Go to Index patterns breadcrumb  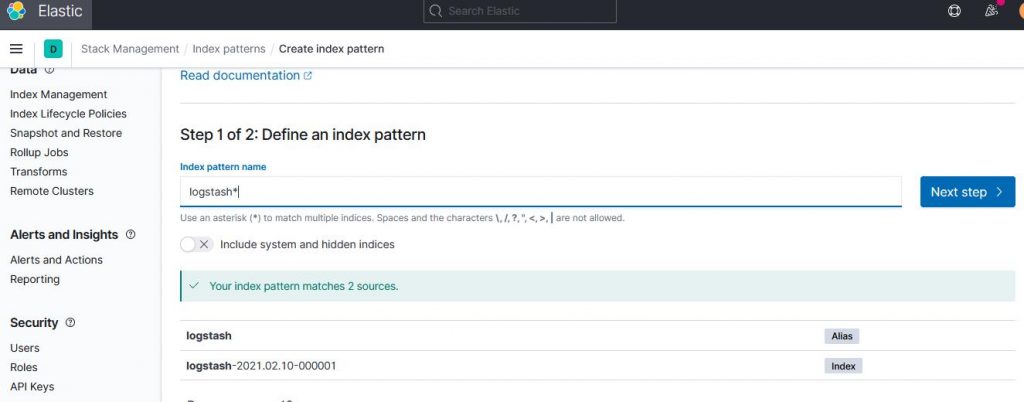(x=229, y=49)
